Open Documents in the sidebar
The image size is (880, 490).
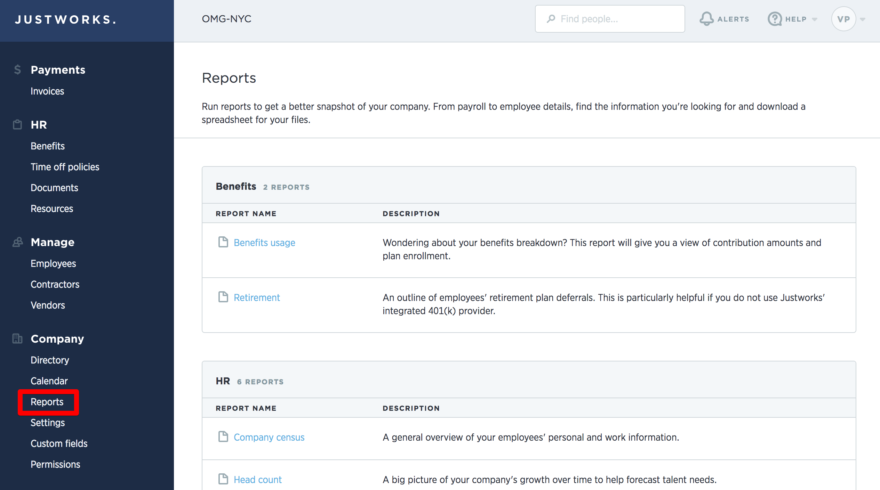[x=54, y=187]
